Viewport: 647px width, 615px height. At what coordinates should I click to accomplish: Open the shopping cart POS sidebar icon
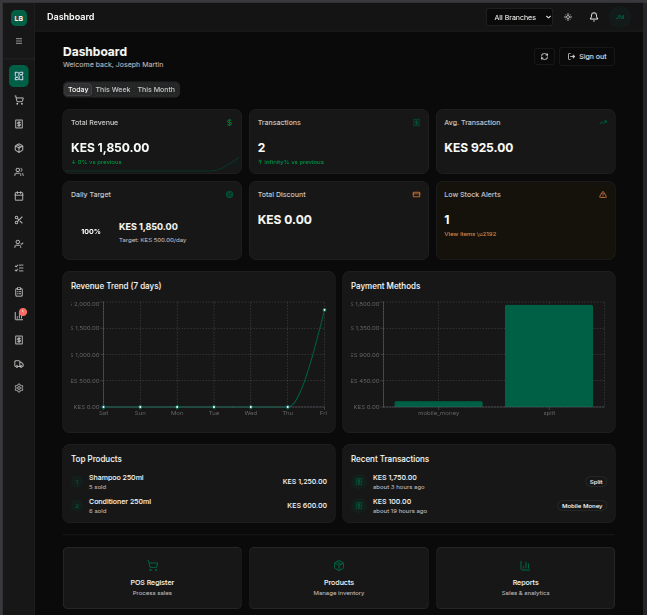[19, 100]
